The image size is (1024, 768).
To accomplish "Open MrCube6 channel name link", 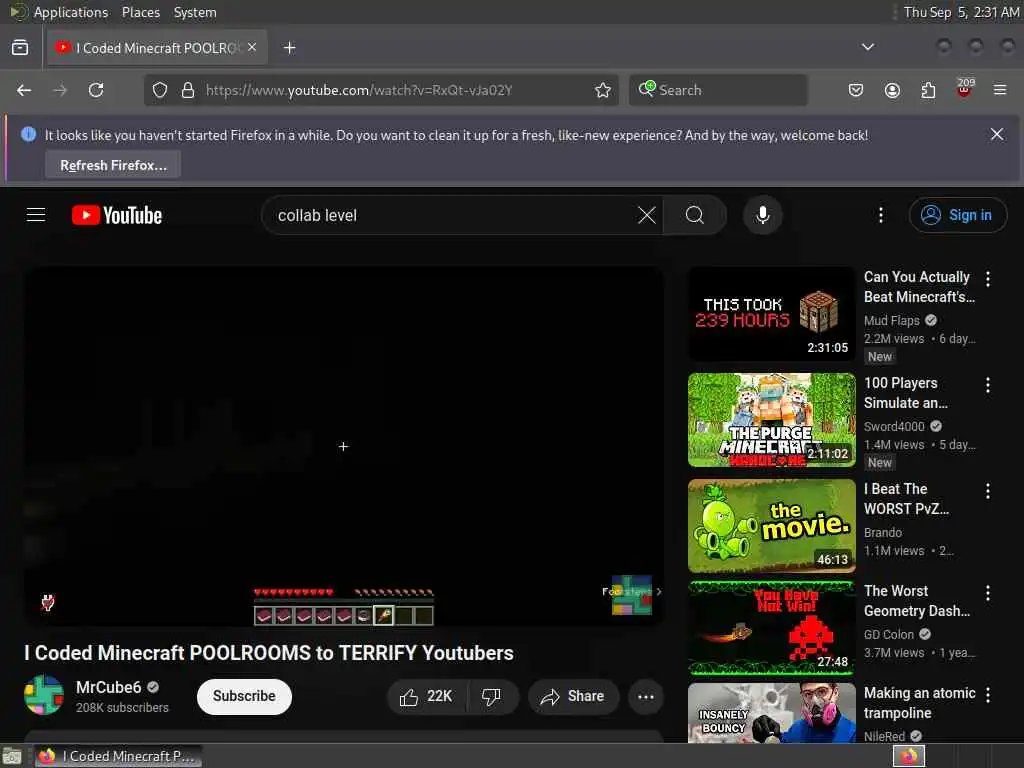I will coord(108,687).
